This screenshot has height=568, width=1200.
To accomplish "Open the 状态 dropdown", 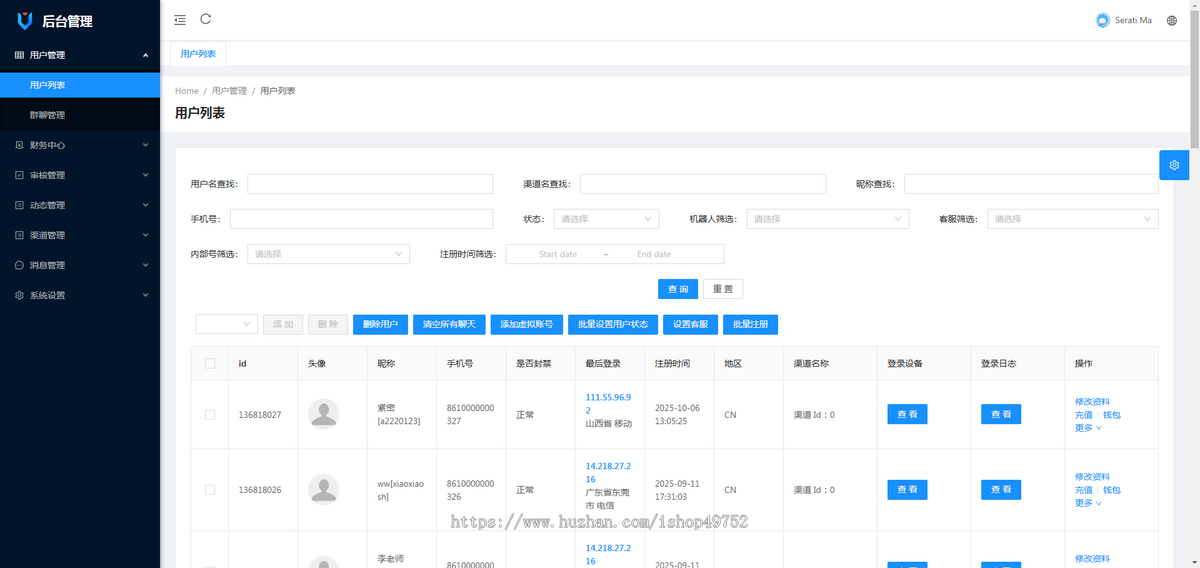I will point(606,219).
